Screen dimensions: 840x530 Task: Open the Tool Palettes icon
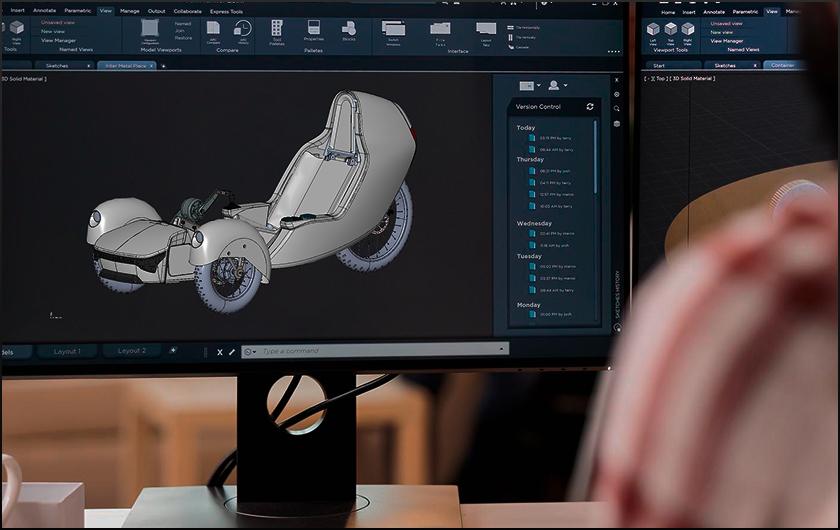276,30
